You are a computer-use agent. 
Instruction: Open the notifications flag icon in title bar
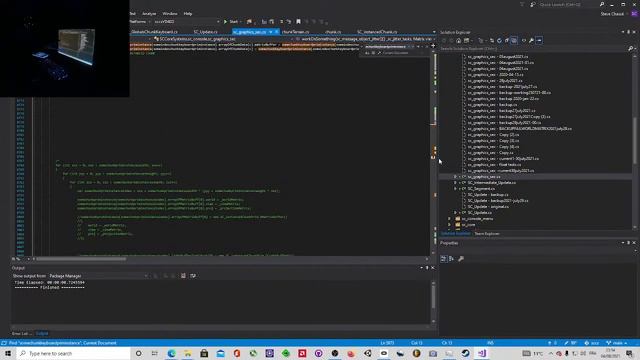[522, 4]
